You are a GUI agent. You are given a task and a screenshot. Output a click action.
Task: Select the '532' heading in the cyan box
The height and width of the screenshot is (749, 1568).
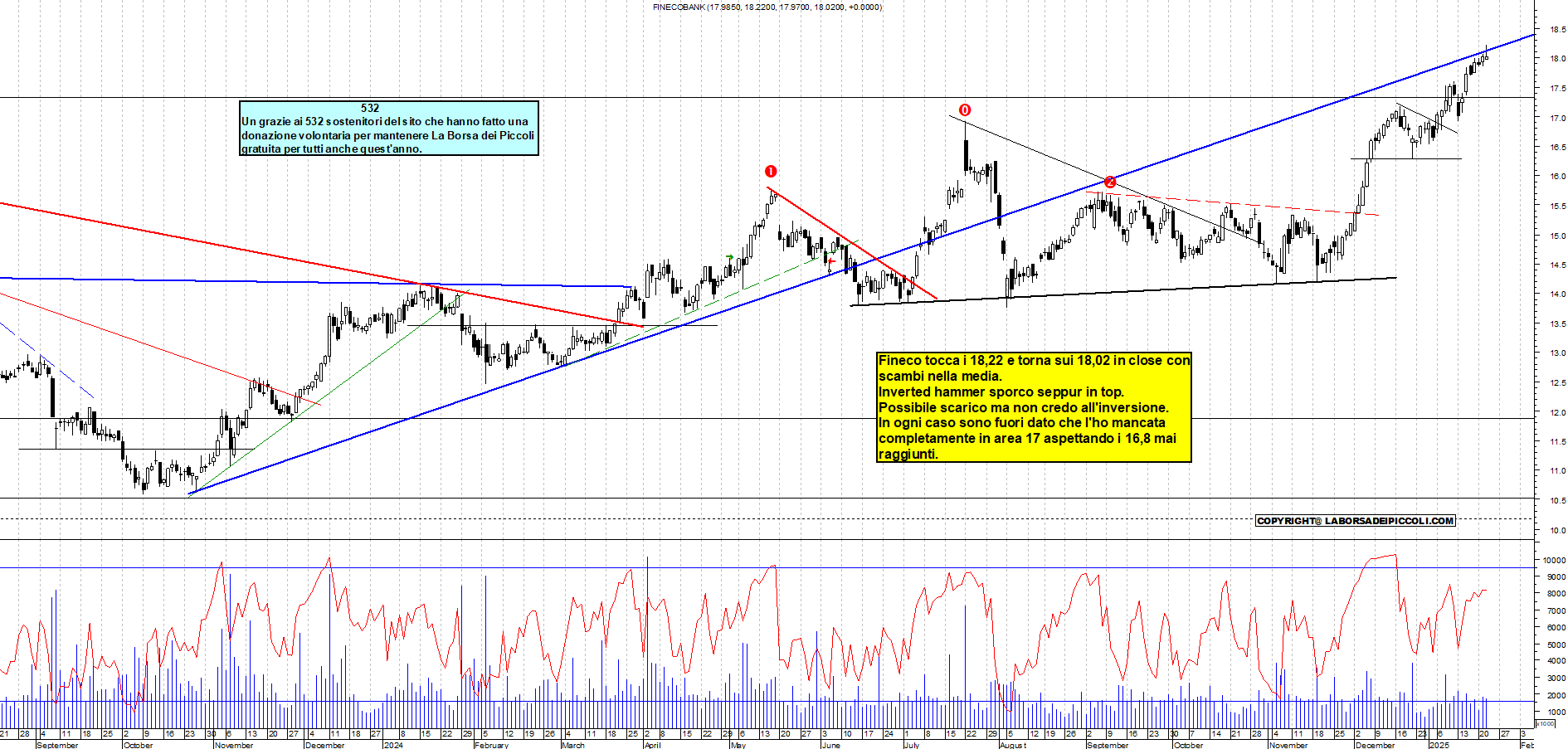tap(370, 108)
